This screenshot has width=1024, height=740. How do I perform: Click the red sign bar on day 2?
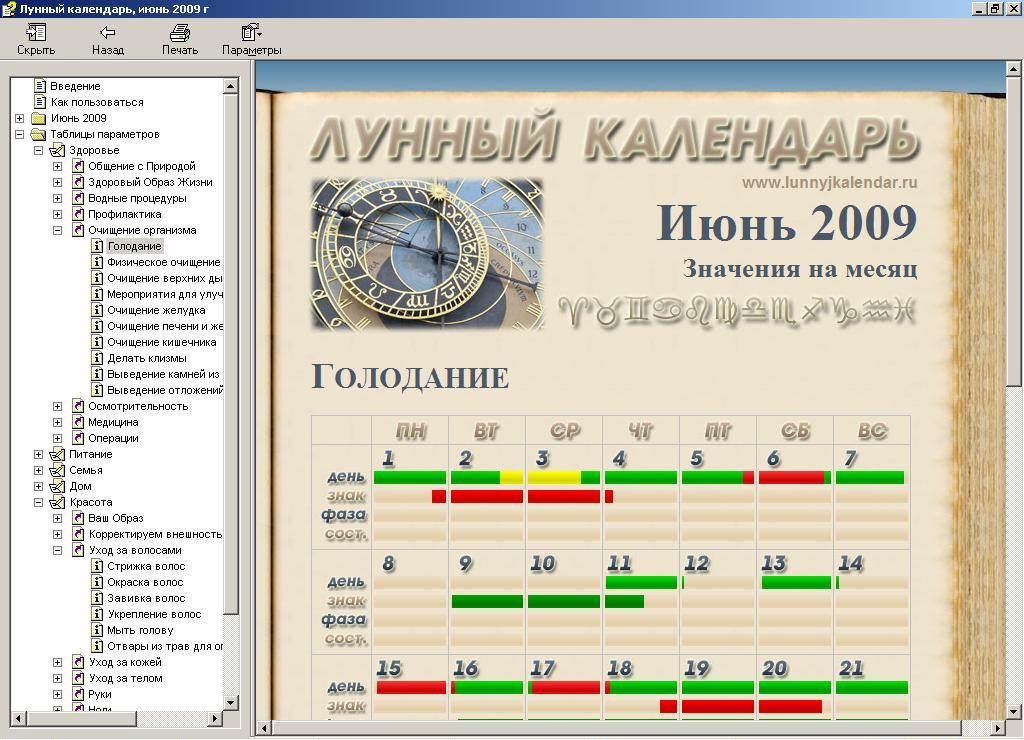487,496
